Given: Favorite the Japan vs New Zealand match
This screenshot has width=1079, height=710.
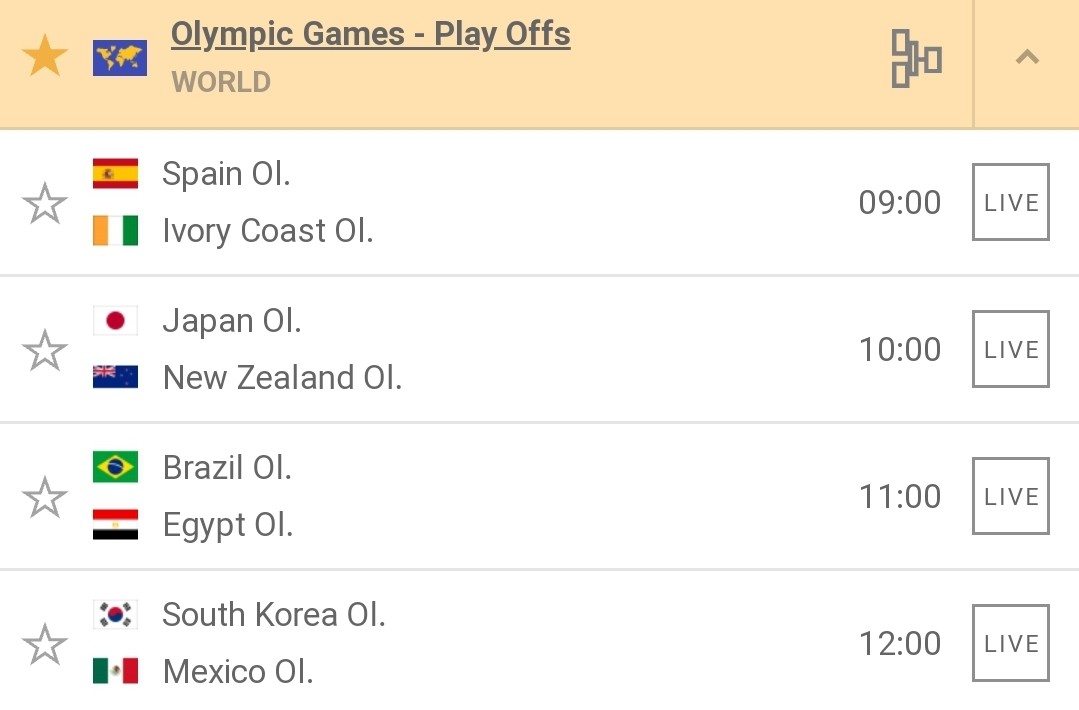Looking at the screenshot, I should [x=45, y=349].
